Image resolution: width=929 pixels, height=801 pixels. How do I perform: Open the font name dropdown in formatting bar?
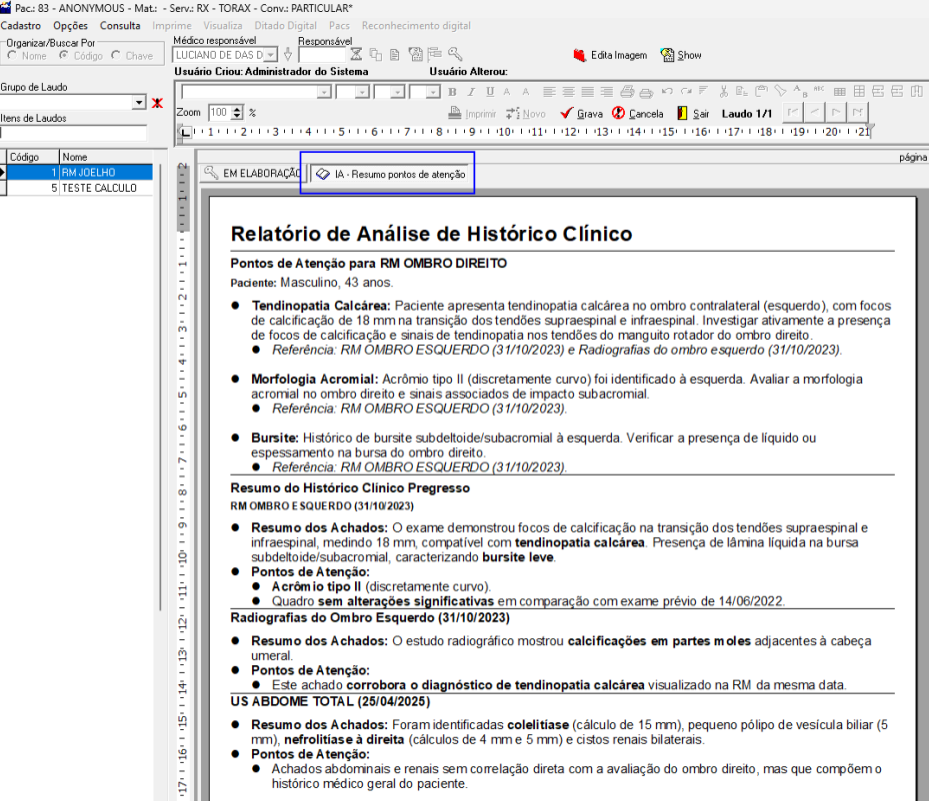click(323, 92)
